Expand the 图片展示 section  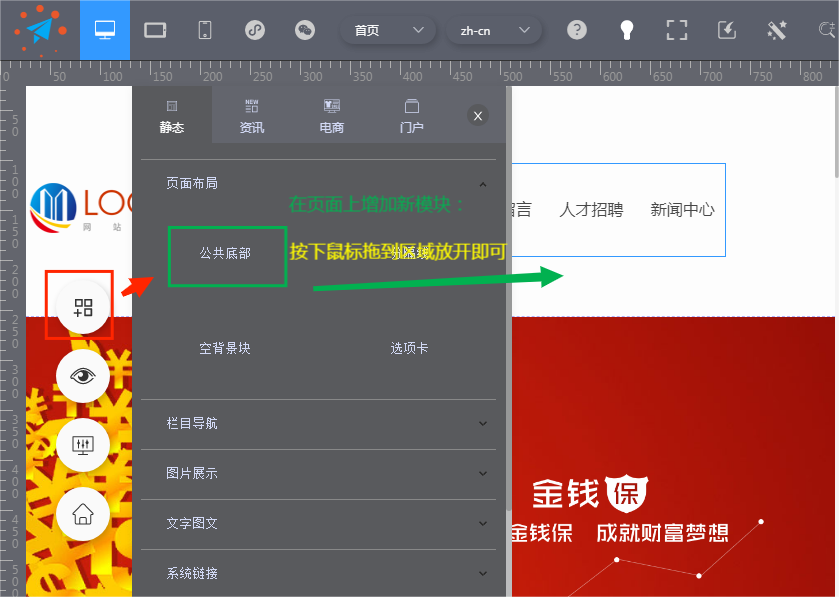(483, 474)
